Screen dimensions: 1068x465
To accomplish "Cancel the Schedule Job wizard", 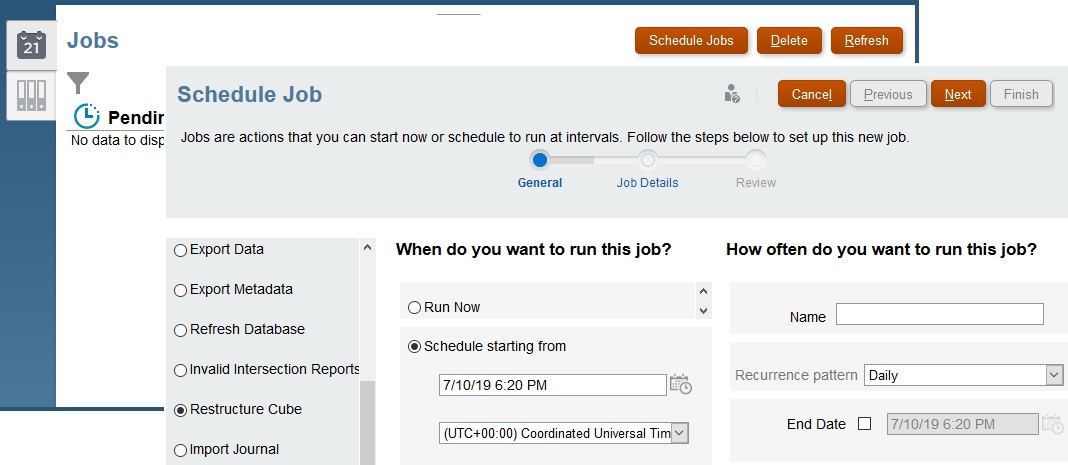I will point(811,94).
